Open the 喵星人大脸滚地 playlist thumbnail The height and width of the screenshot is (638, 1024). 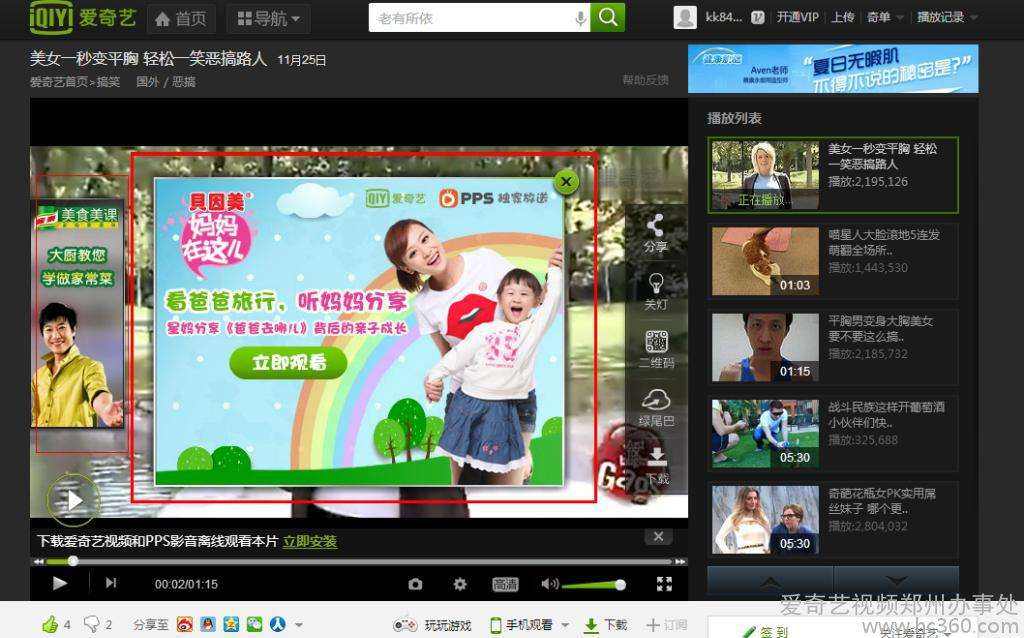pyautogui.click(x=765, y=261)
